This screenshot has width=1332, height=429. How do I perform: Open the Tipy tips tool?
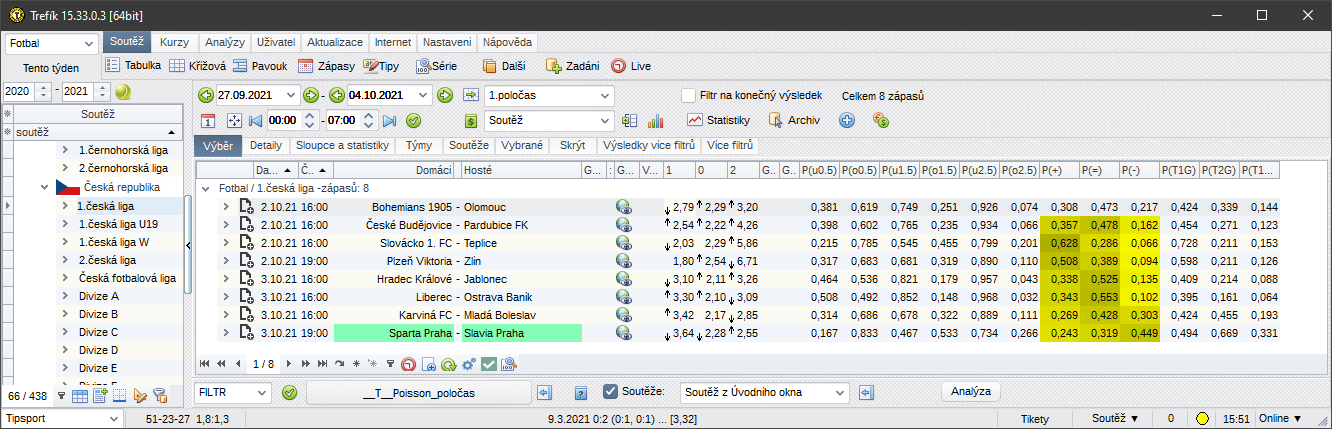point(382,66)
